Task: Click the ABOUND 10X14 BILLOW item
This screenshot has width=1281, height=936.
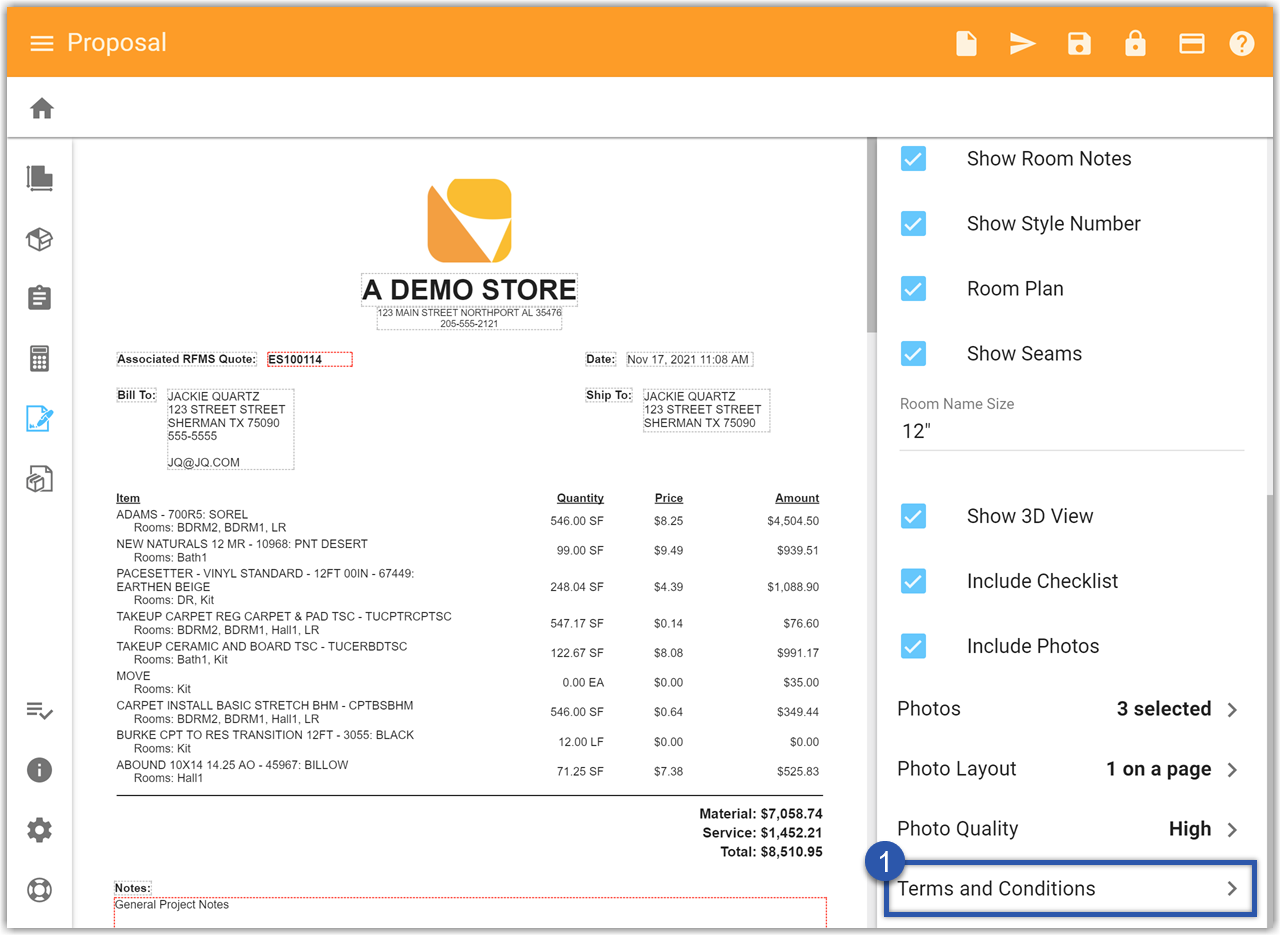Action: click(232, 765)
